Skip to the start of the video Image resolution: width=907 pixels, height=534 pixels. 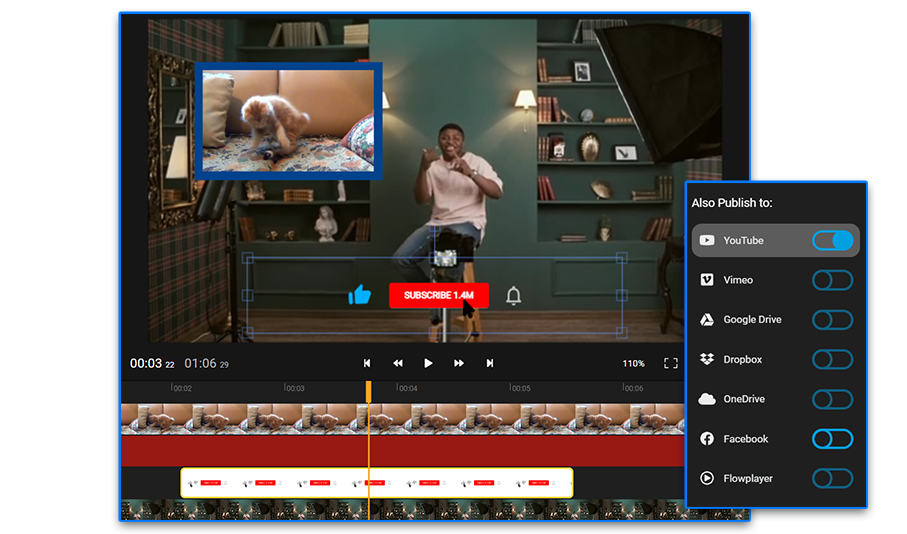pyautogui.click(x=367, y=363)
